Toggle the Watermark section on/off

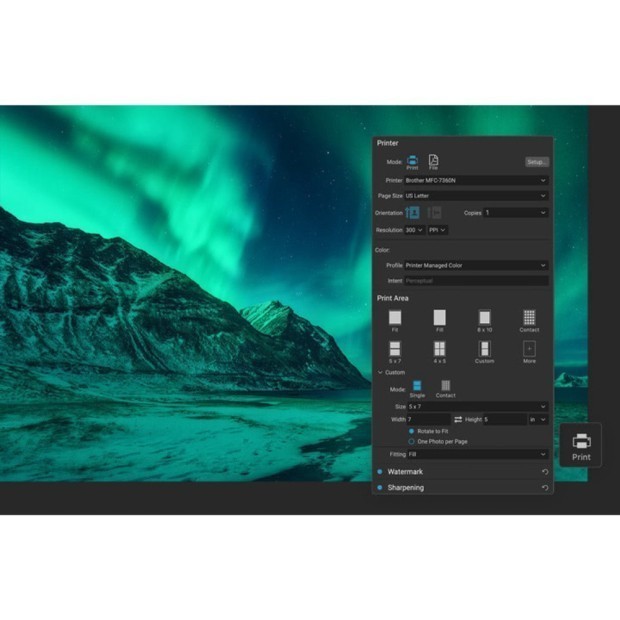pos(380,472)
